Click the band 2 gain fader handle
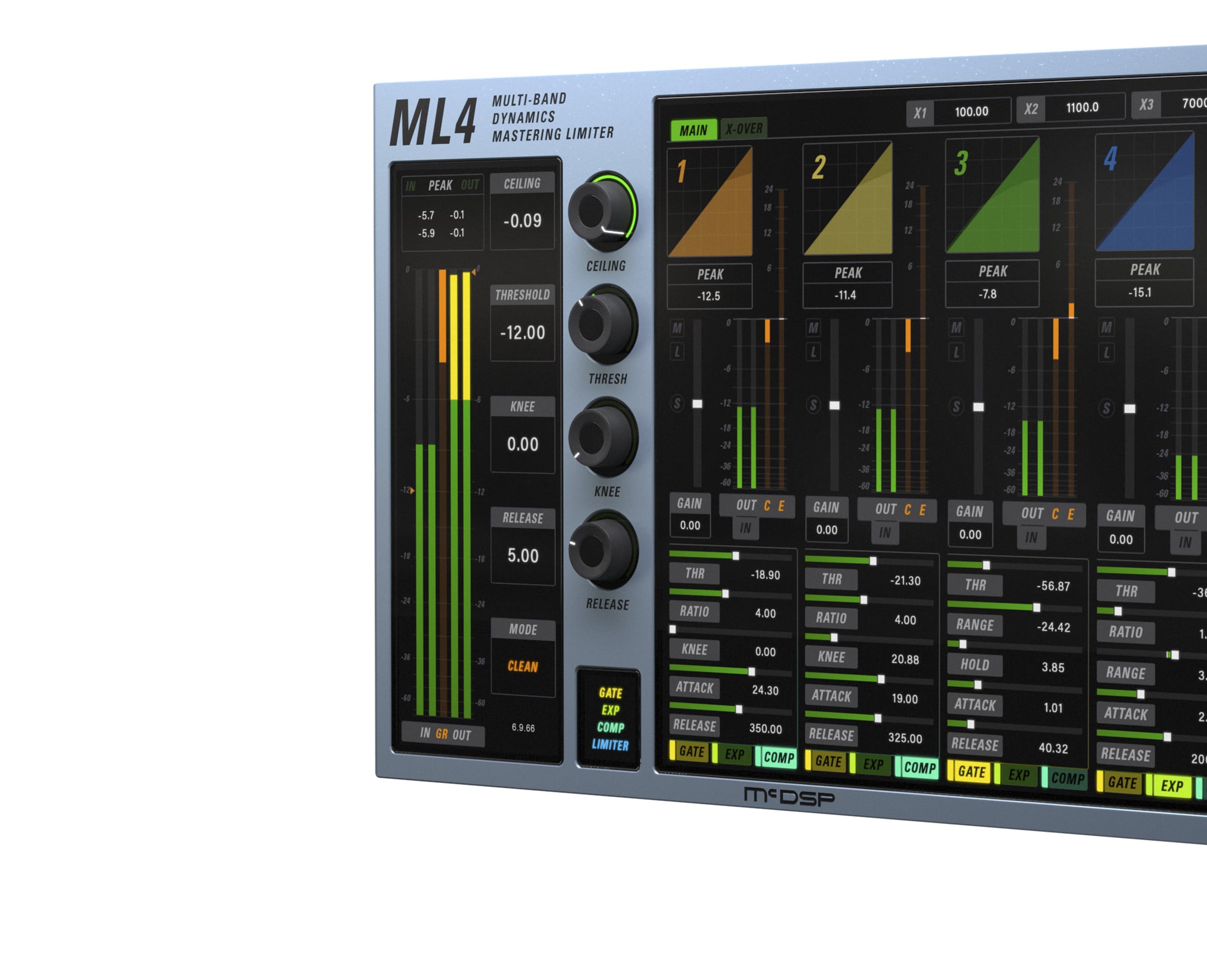This screenshot has width=1207, height=980. 834,405
